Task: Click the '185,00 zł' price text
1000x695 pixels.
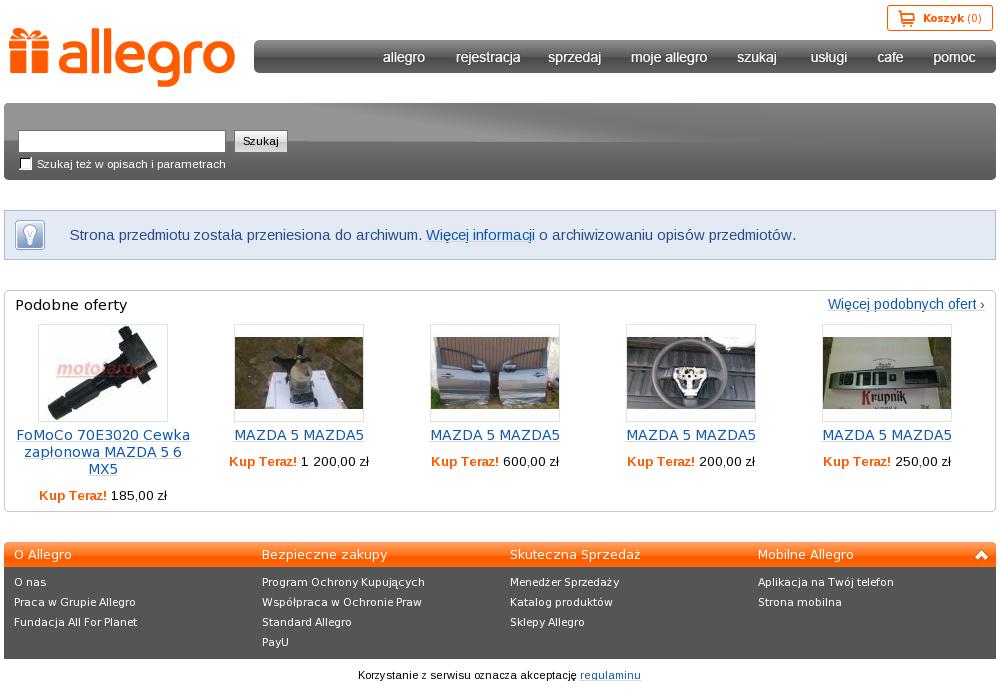Action: click(139, 495)
